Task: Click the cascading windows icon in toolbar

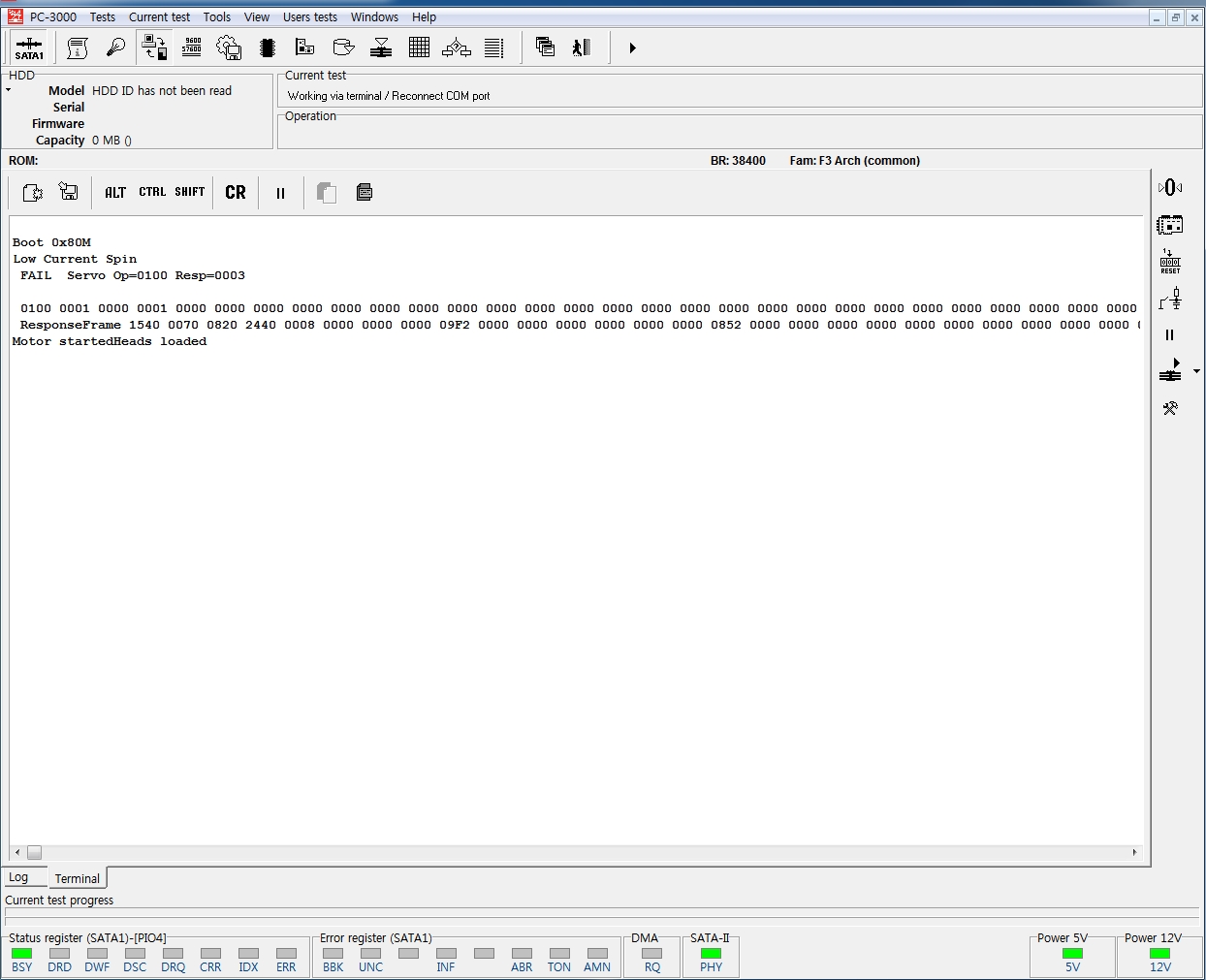Action: point(545,47)
